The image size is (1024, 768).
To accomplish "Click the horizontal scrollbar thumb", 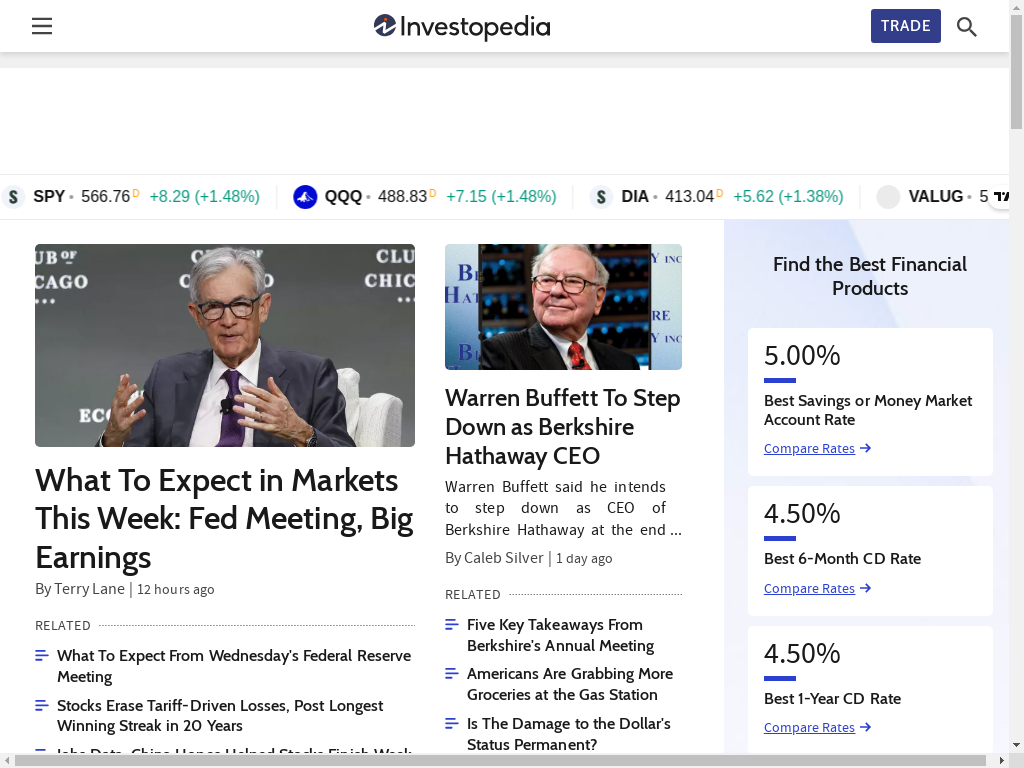I will click(500, 761).
